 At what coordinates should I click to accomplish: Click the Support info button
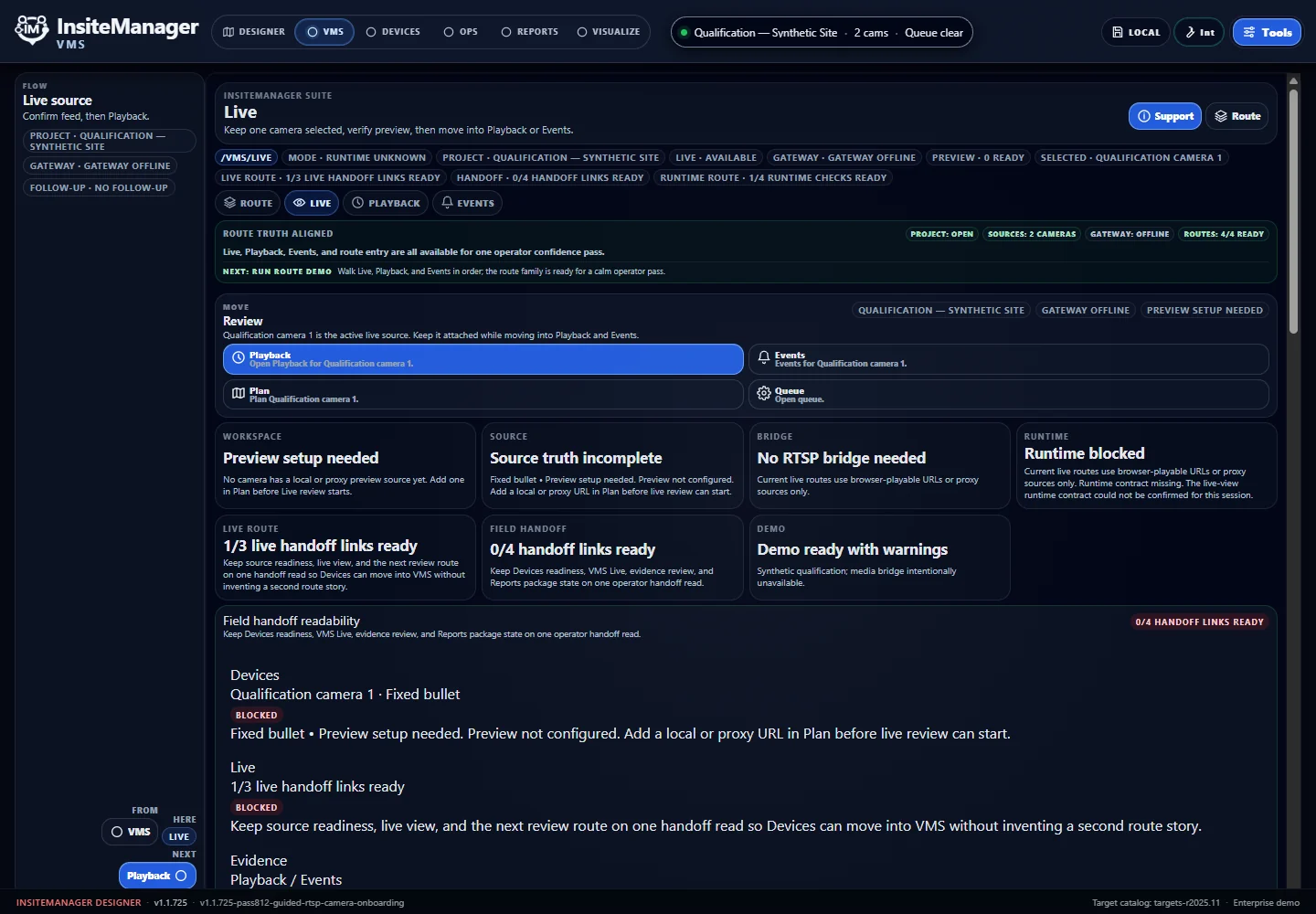pyautogui.click(x=1165, y=116)
